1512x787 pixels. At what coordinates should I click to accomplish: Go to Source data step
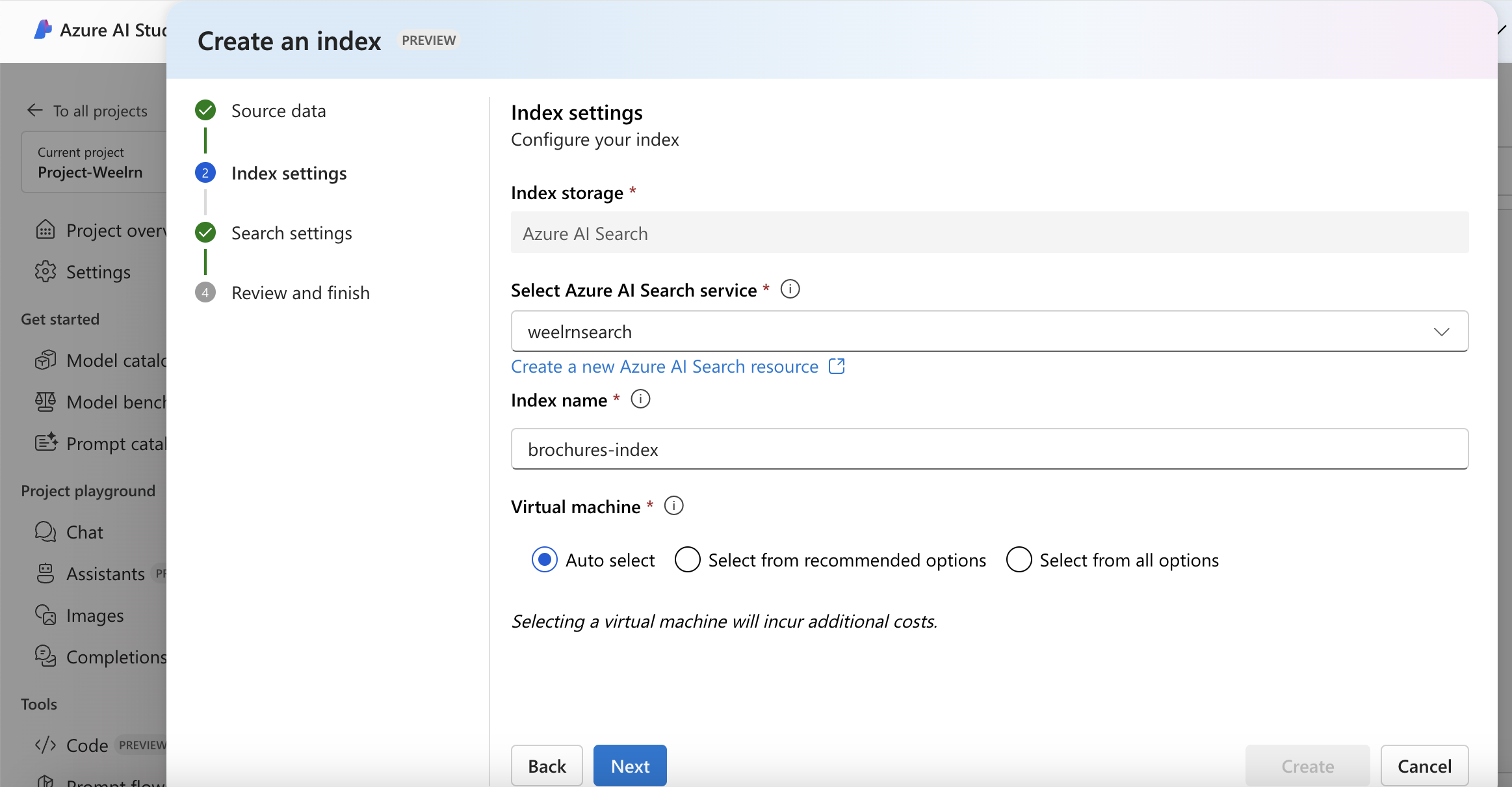tap(278, 111)
